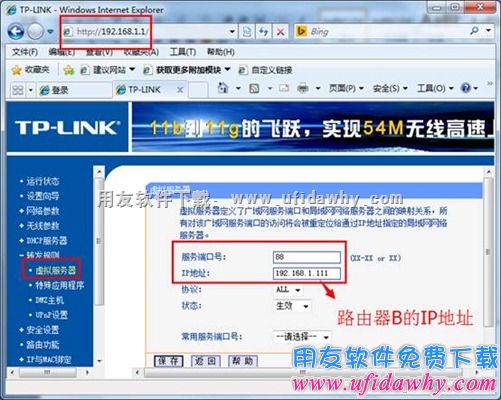This screenshot has width=501, height=400.
Task: Open the 编辑(E) menu
Action: [x=61, y=52]
